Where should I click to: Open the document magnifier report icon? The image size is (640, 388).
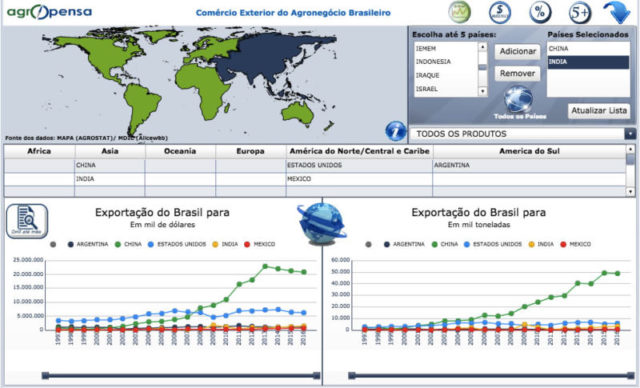coord(27,221)
